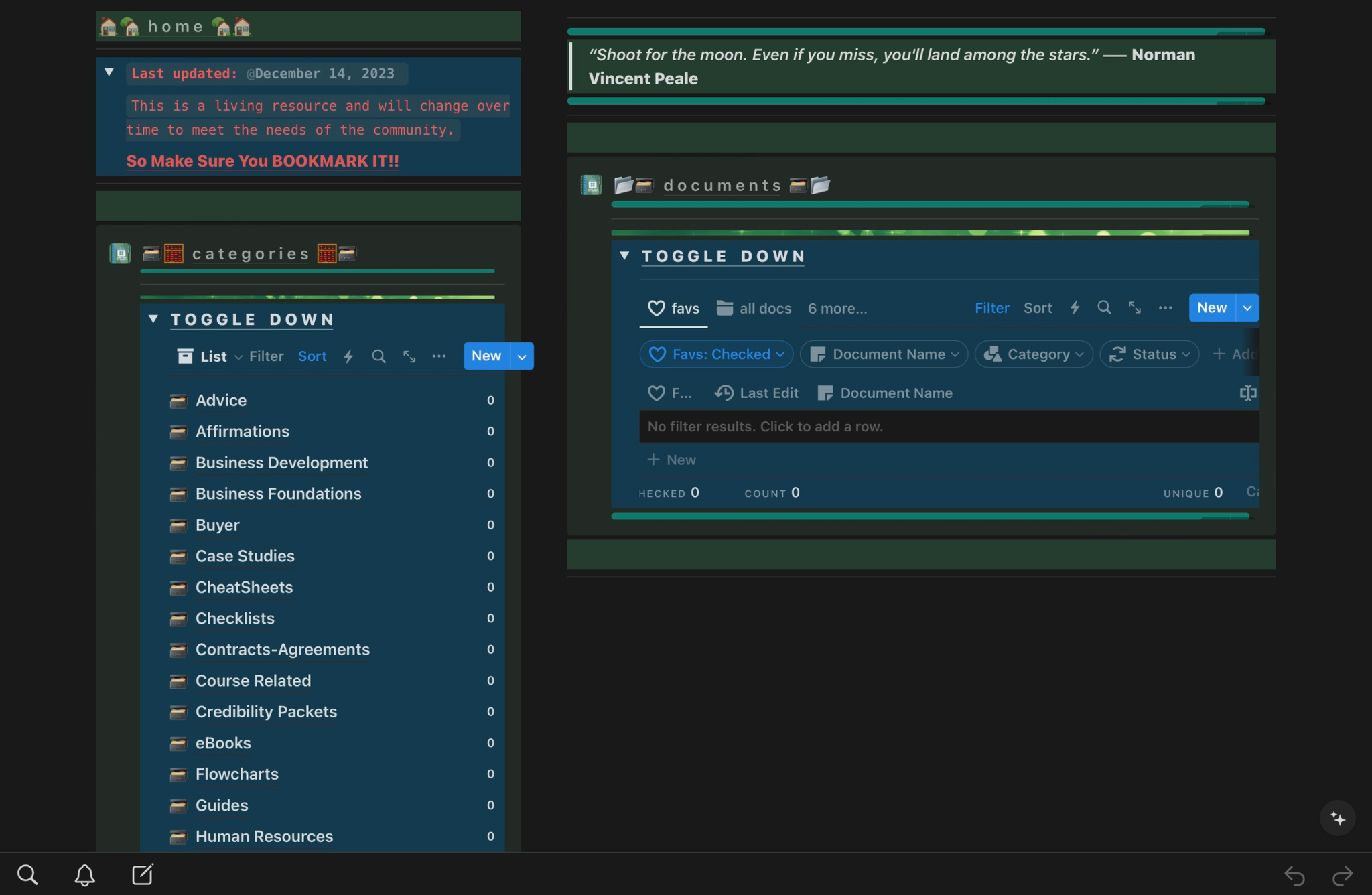1372x895 pixels.
Task: Click Sort in the categories list
Action: (x=312, y=356)
